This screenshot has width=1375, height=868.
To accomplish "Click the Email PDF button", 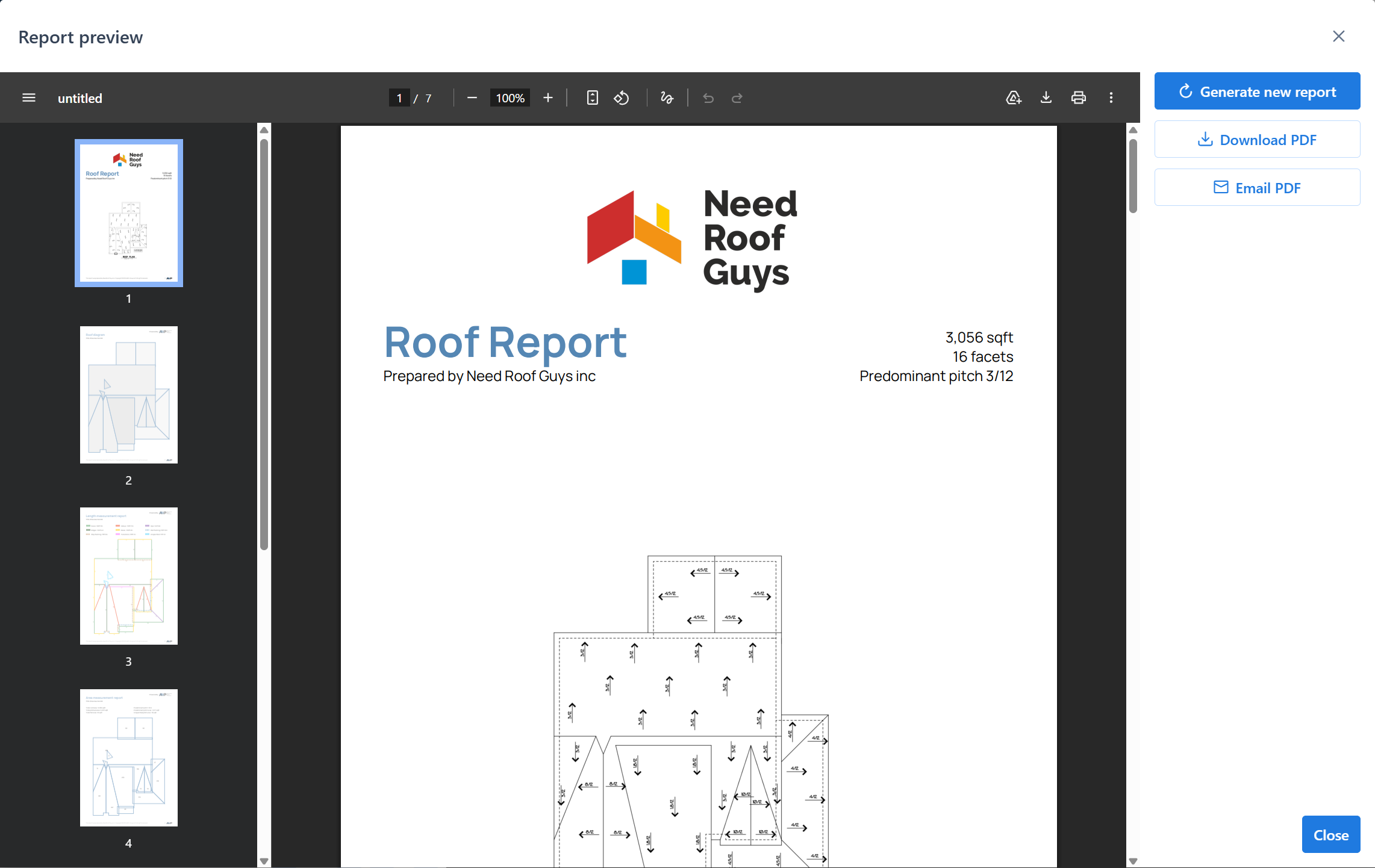I will (1257, 188).
